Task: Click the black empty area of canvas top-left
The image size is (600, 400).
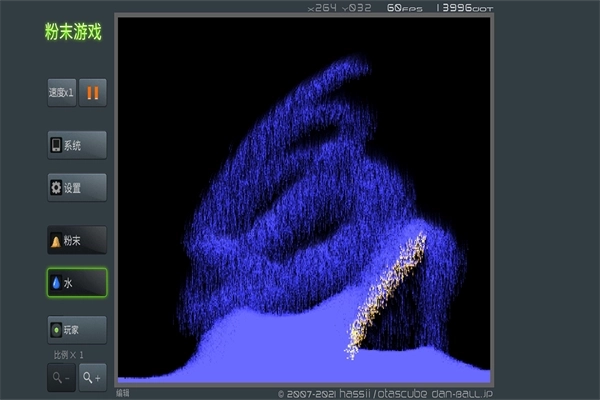Action: [x=160, y=60]
